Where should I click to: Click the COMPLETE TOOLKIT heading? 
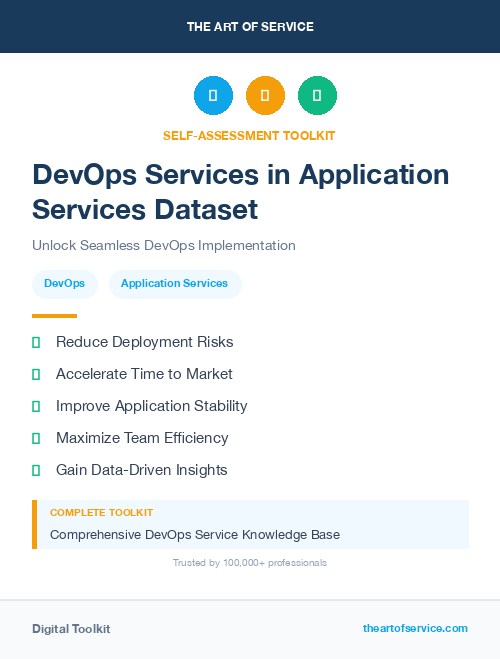point(101,513)
